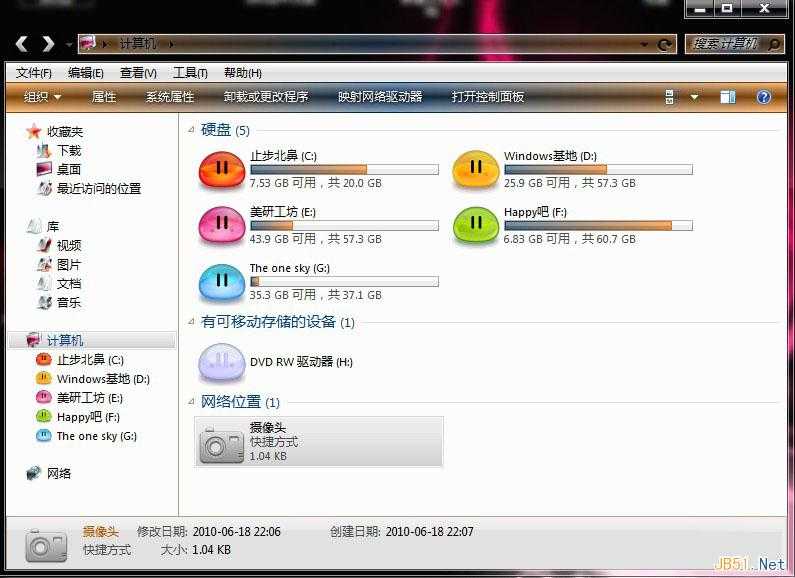
Task: Open the 查看(V) menu
Action: (138, 73)
